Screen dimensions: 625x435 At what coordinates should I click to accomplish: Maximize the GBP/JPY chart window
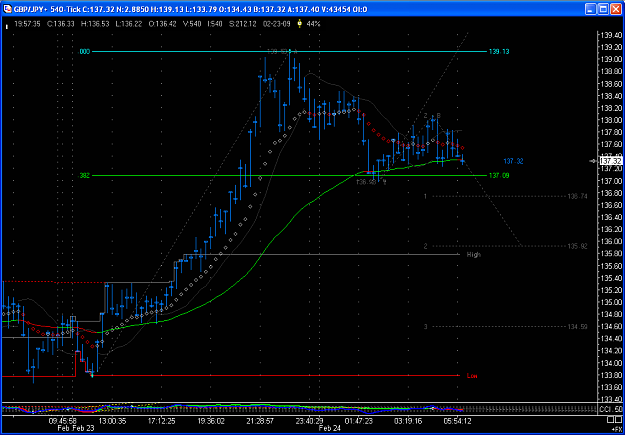tap(603, 9)
